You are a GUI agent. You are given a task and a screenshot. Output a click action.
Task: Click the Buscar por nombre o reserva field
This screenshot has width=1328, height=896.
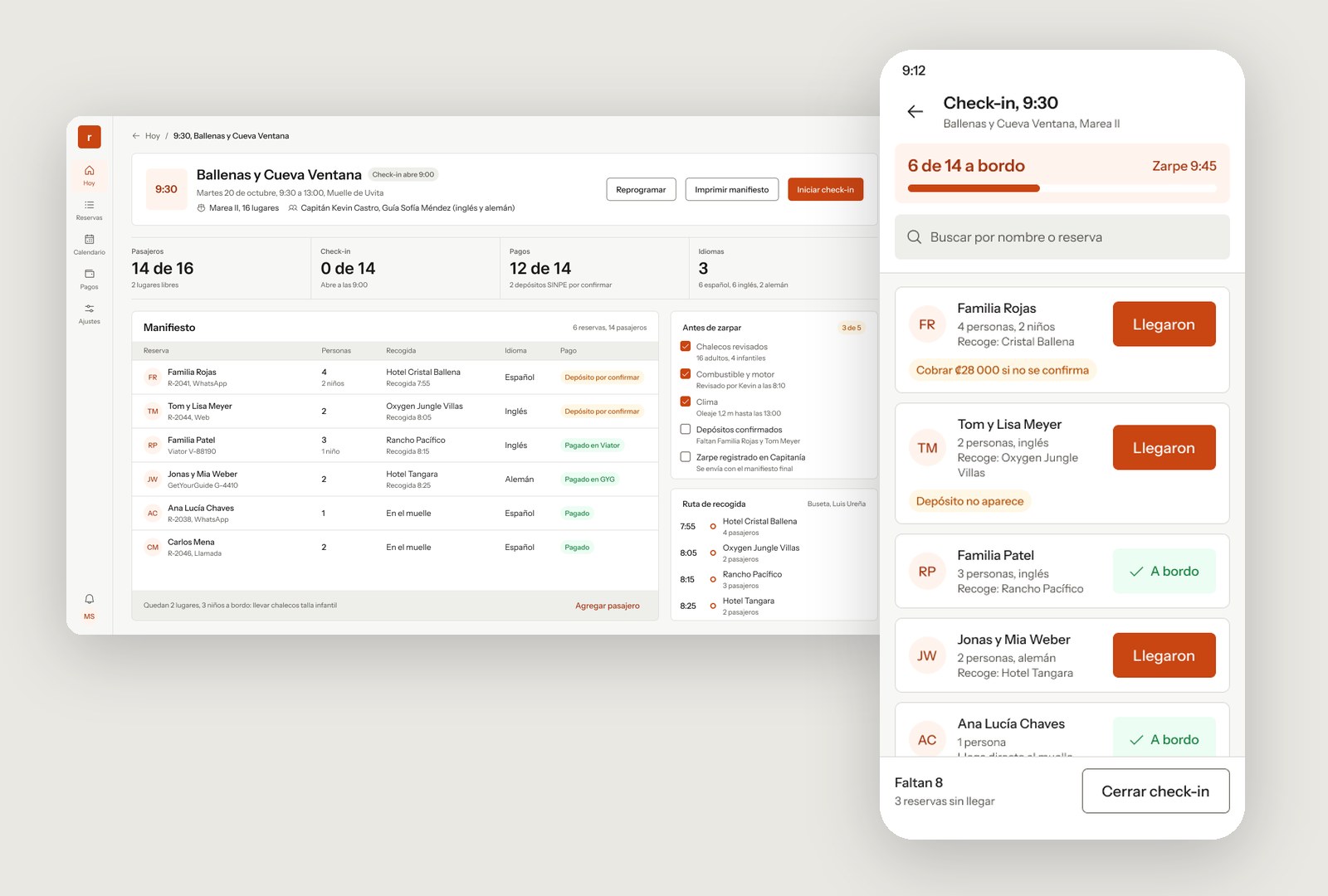[x=1062, y=237]
